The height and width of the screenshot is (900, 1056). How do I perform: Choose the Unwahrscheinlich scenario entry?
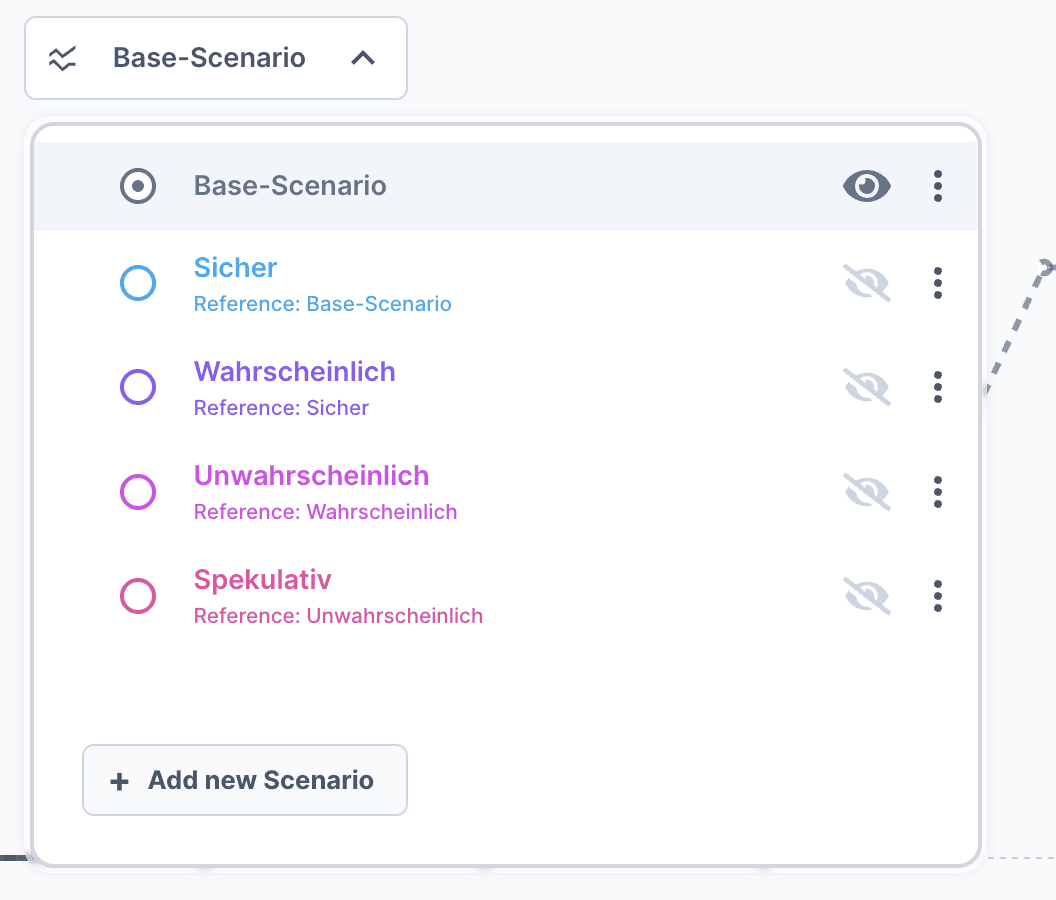[x=311, y=476]
